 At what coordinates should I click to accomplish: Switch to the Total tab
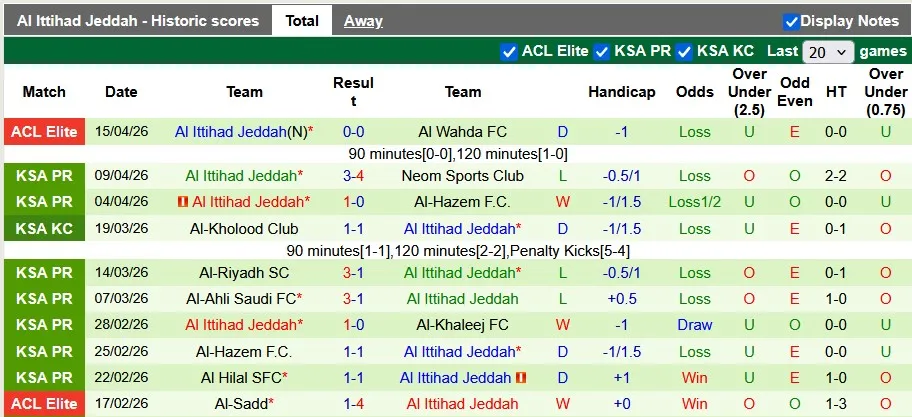pos(302,20)
